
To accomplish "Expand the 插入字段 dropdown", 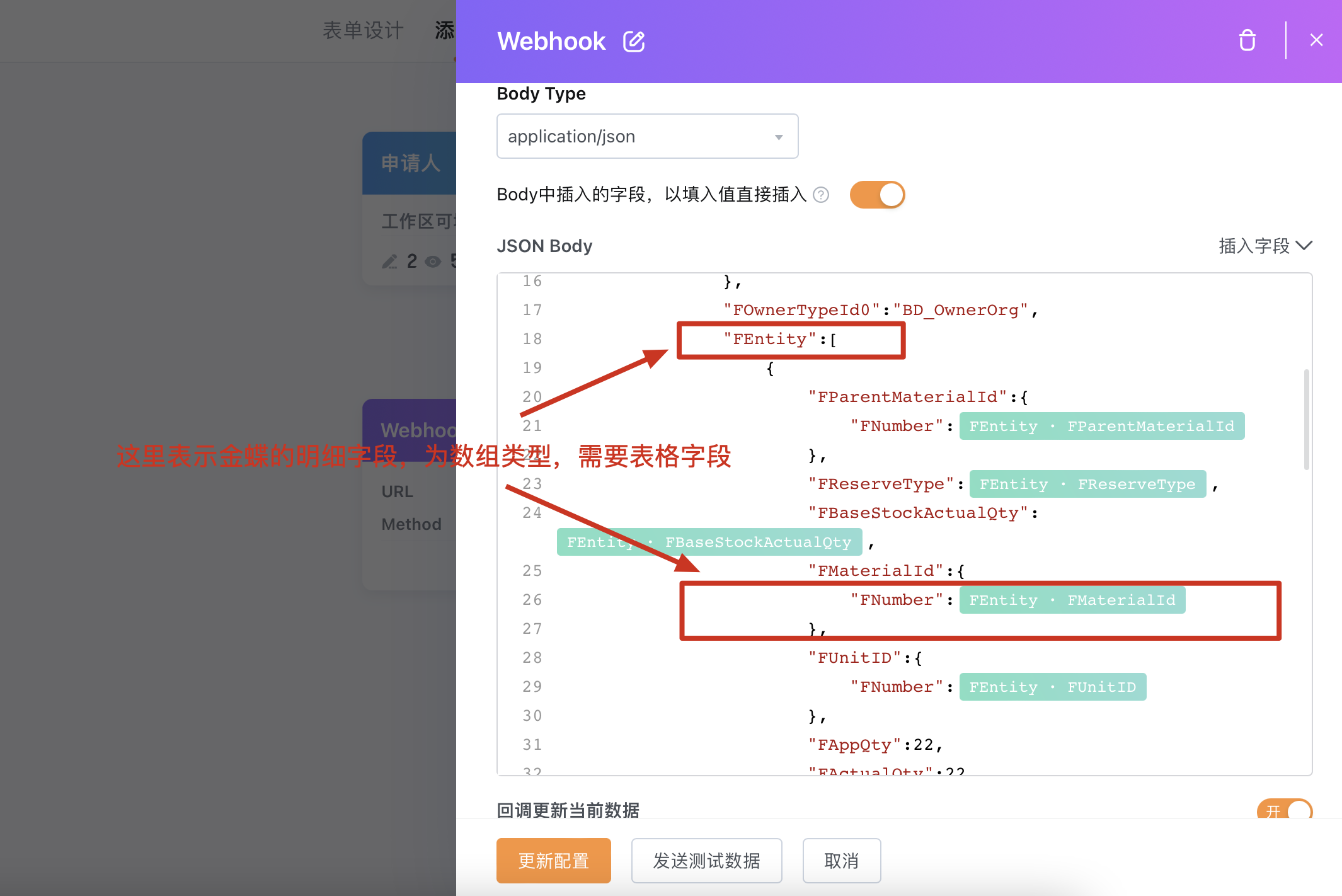I will point(1265,246).
